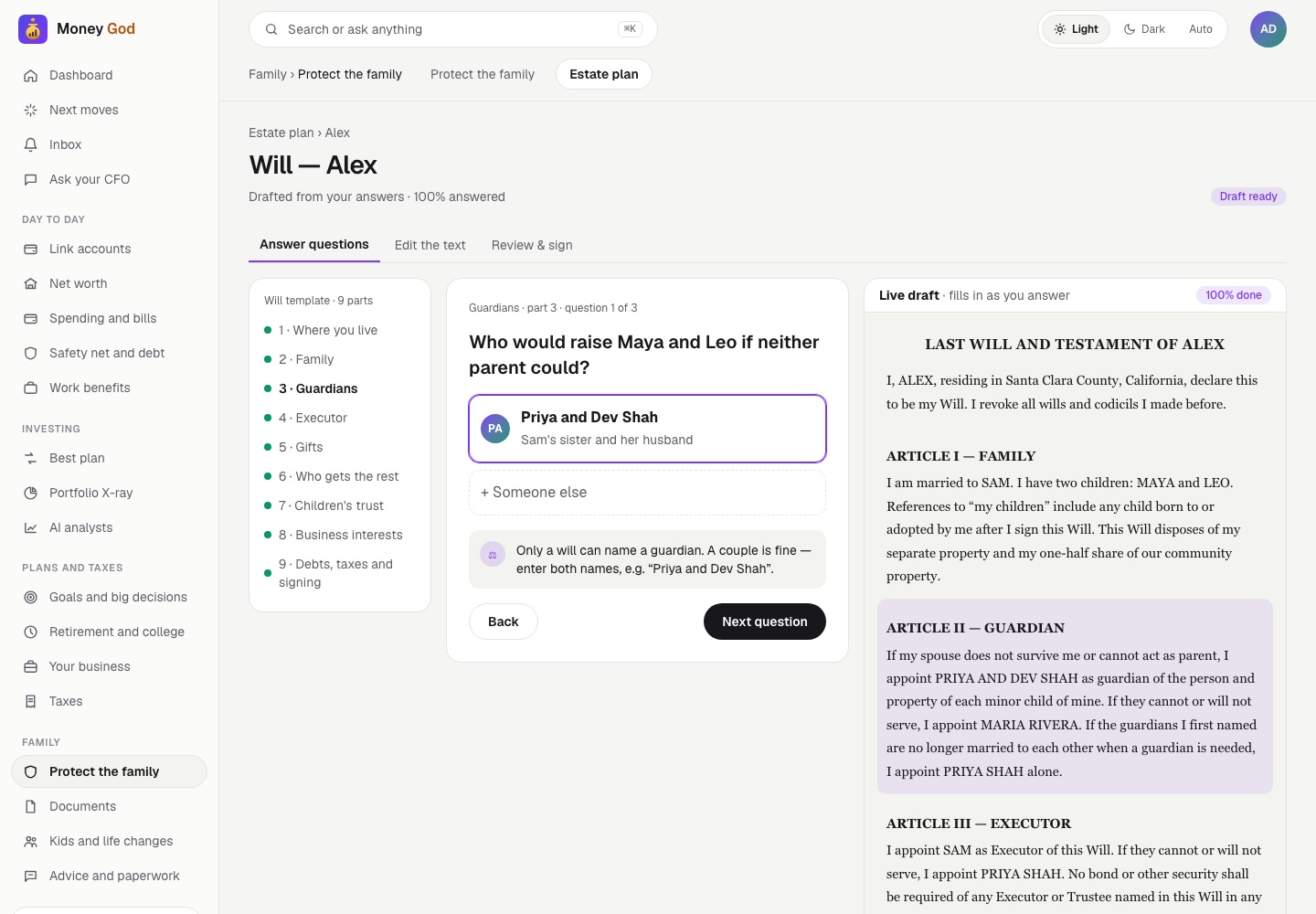Switch theme to Light mode
This screenshot has height=914, width=1316.
coord(1077,29)
